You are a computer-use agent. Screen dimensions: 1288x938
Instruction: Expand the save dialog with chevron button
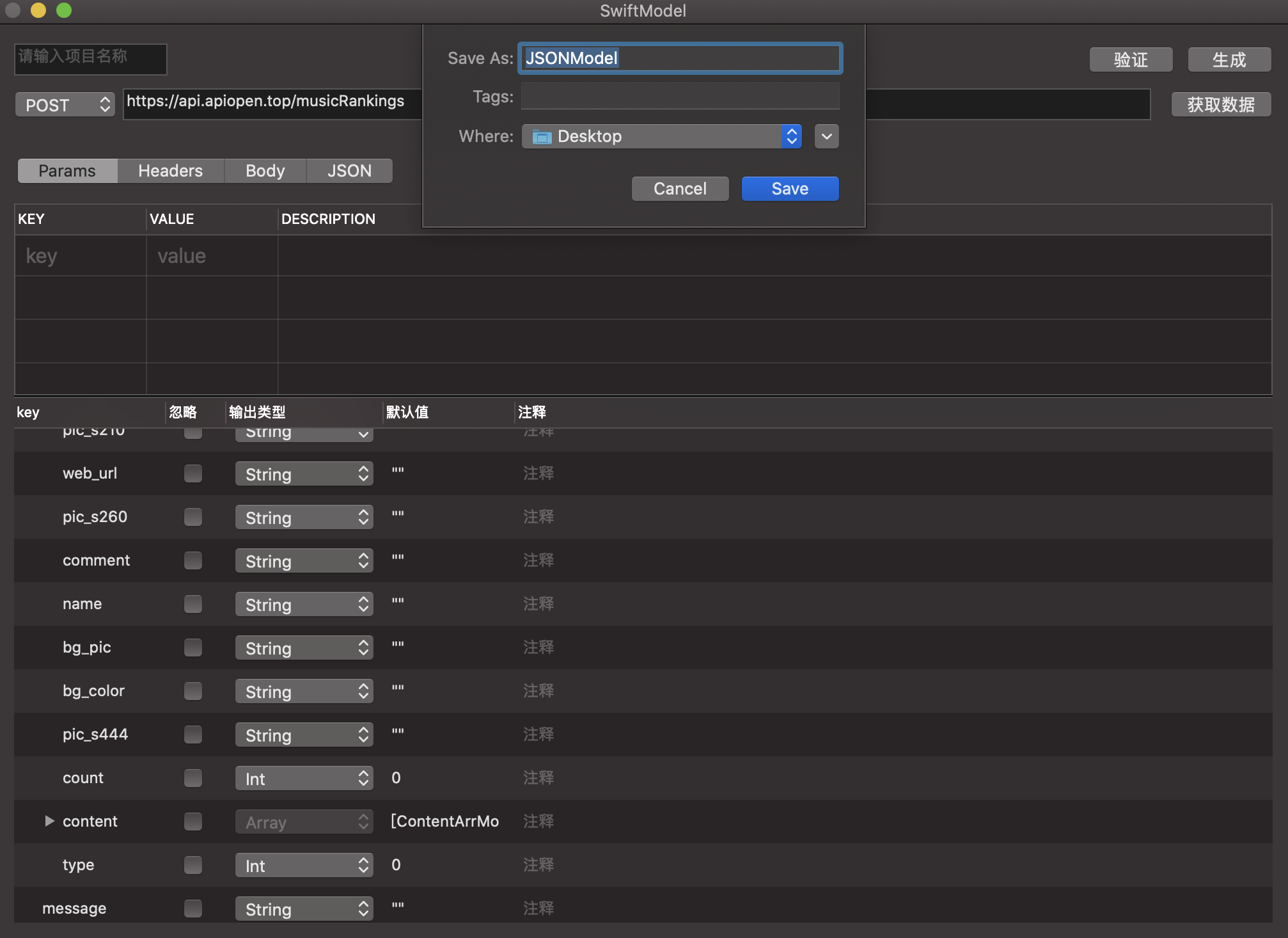click(826, 136)
